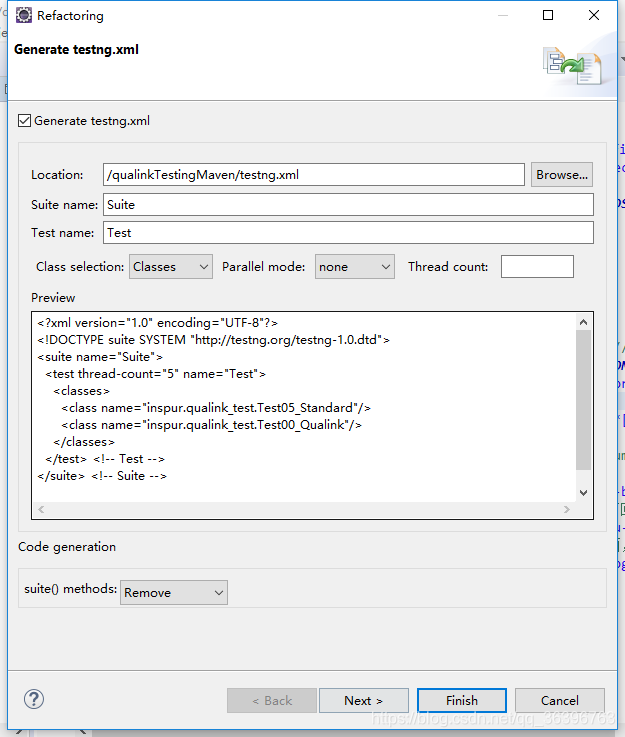Click the preview scroll down arrow

tap(583, 493)
